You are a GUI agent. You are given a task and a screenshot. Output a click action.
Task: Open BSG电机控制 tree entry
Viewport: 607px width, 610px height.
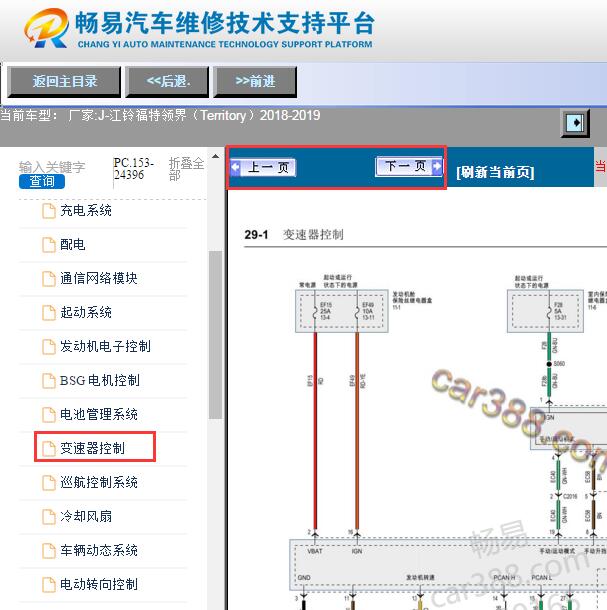pyautogui.click(x=100, y=380)
